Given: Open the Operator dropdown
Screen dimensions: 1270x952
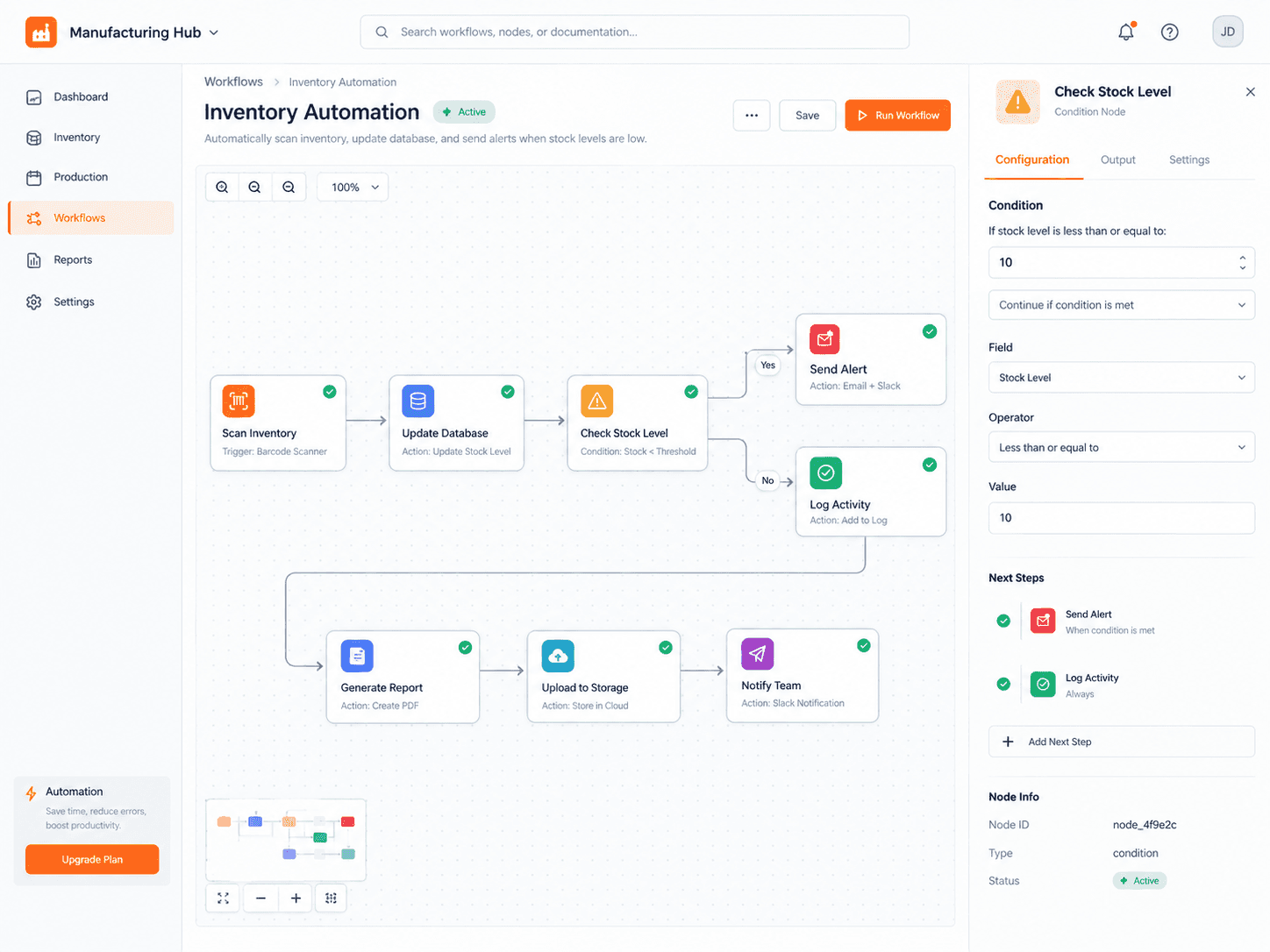Looking at the screenshot, I should pyautogui.click(x=1122, y=447).
